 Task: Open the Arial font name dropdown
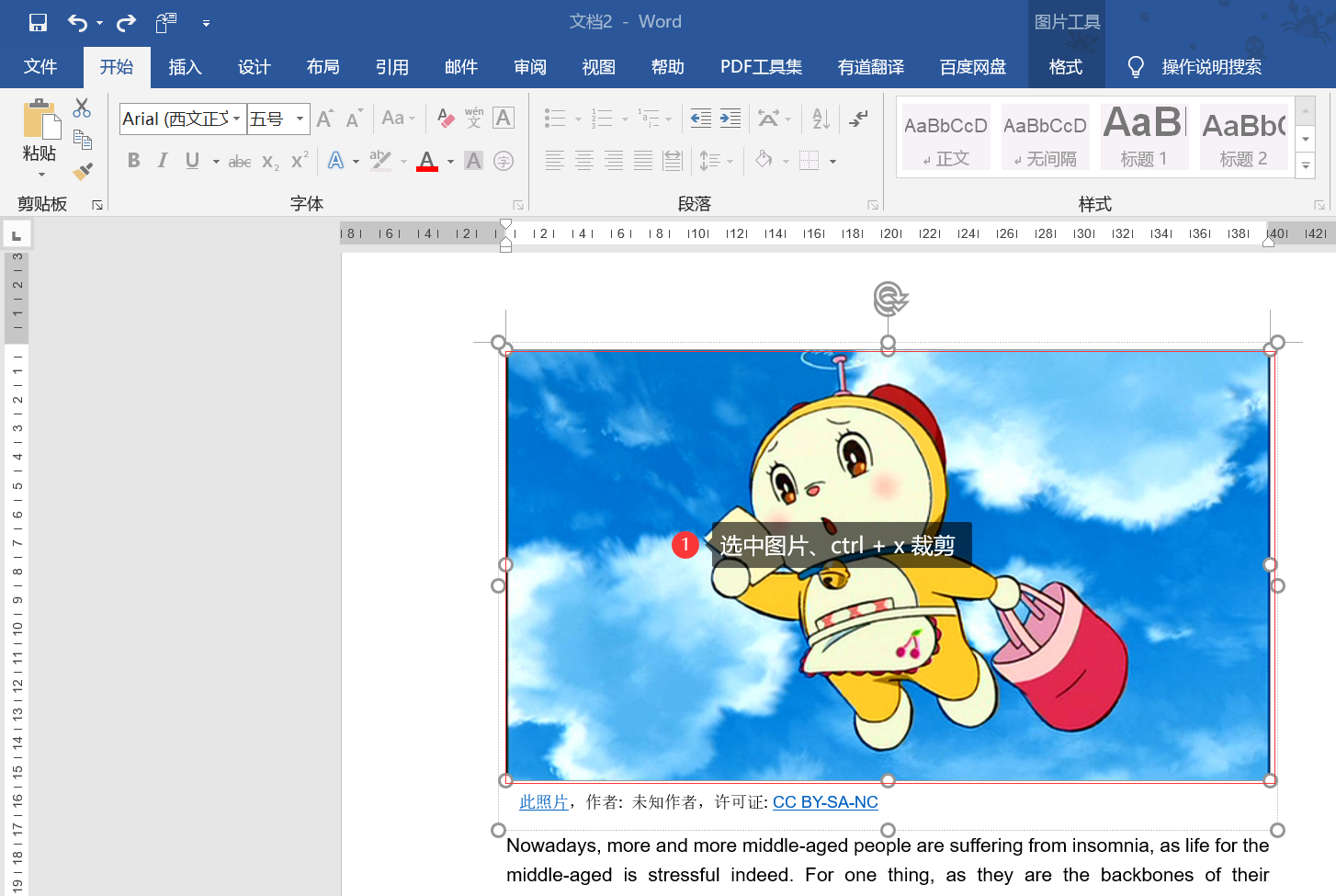tap(236, 119)
